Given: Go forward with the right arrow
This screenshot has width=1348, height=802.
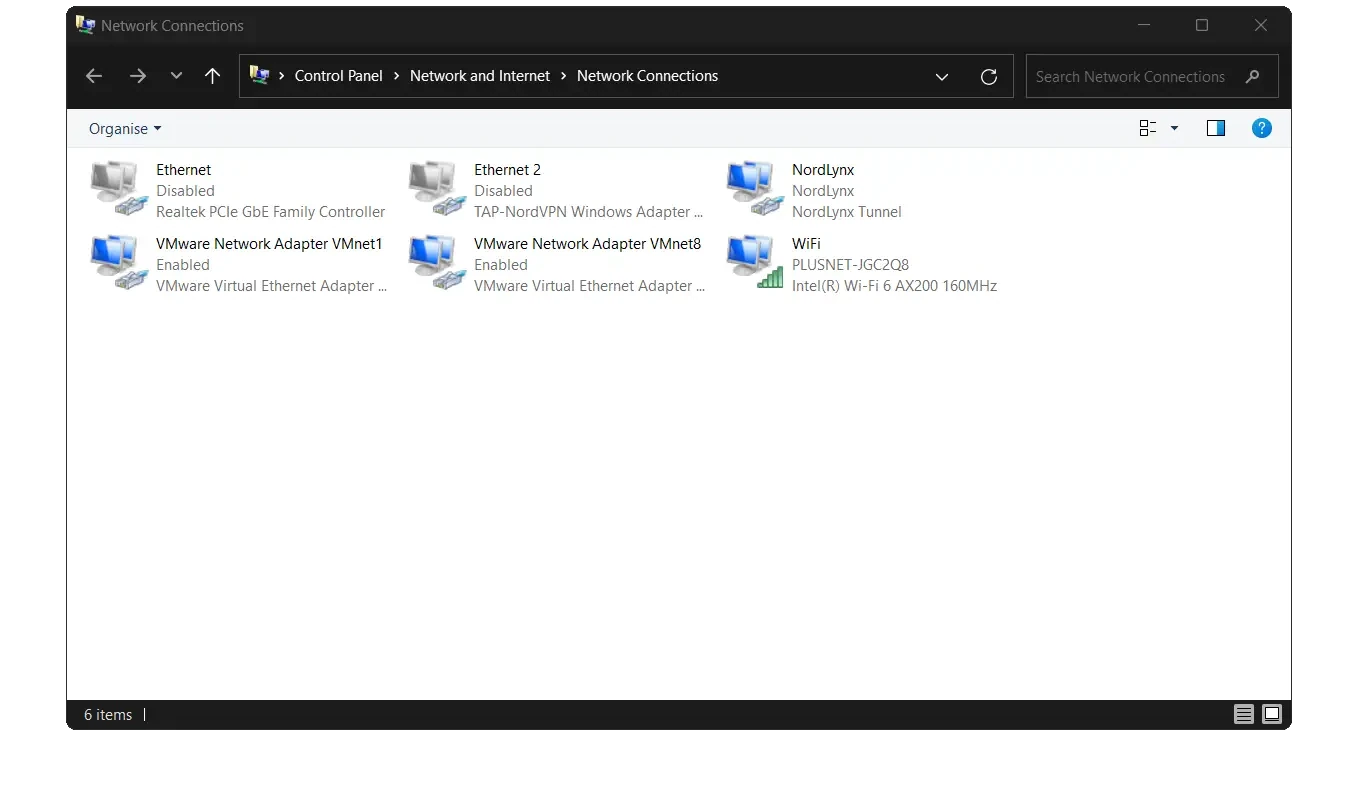Looking at the screenshot, I should (x=138, y=76).
